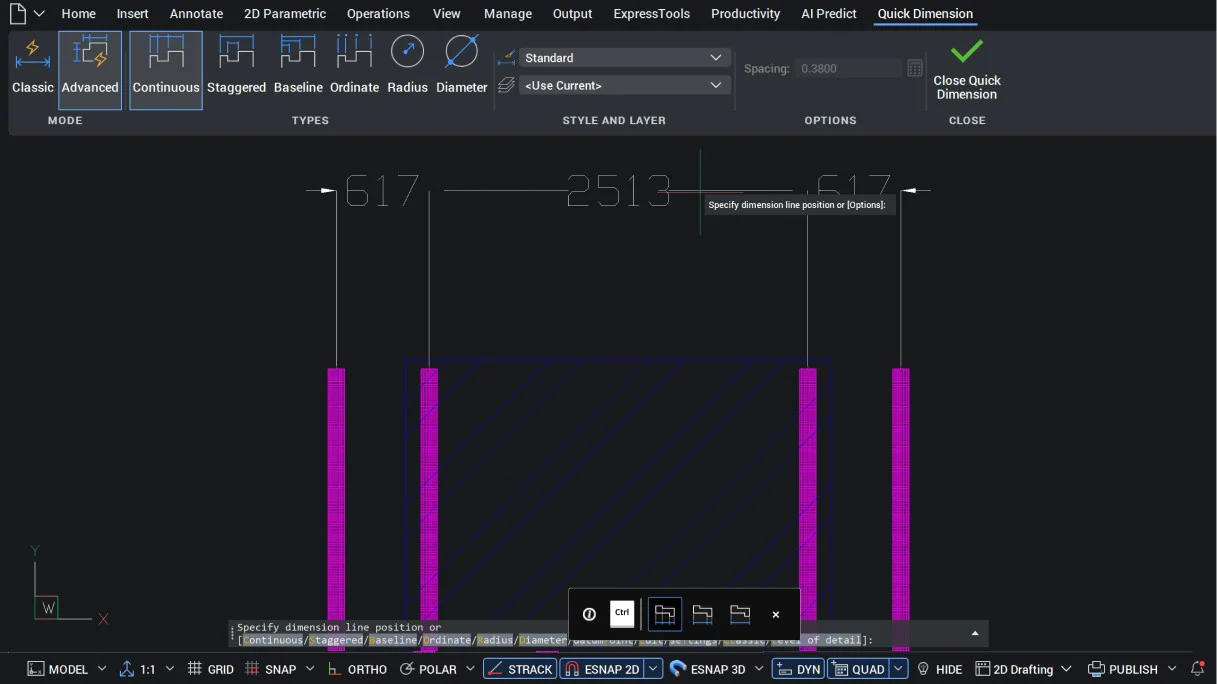Open the Home ribbon tab
This screenshot has height=684, width=1217.
tap(79, 14)
